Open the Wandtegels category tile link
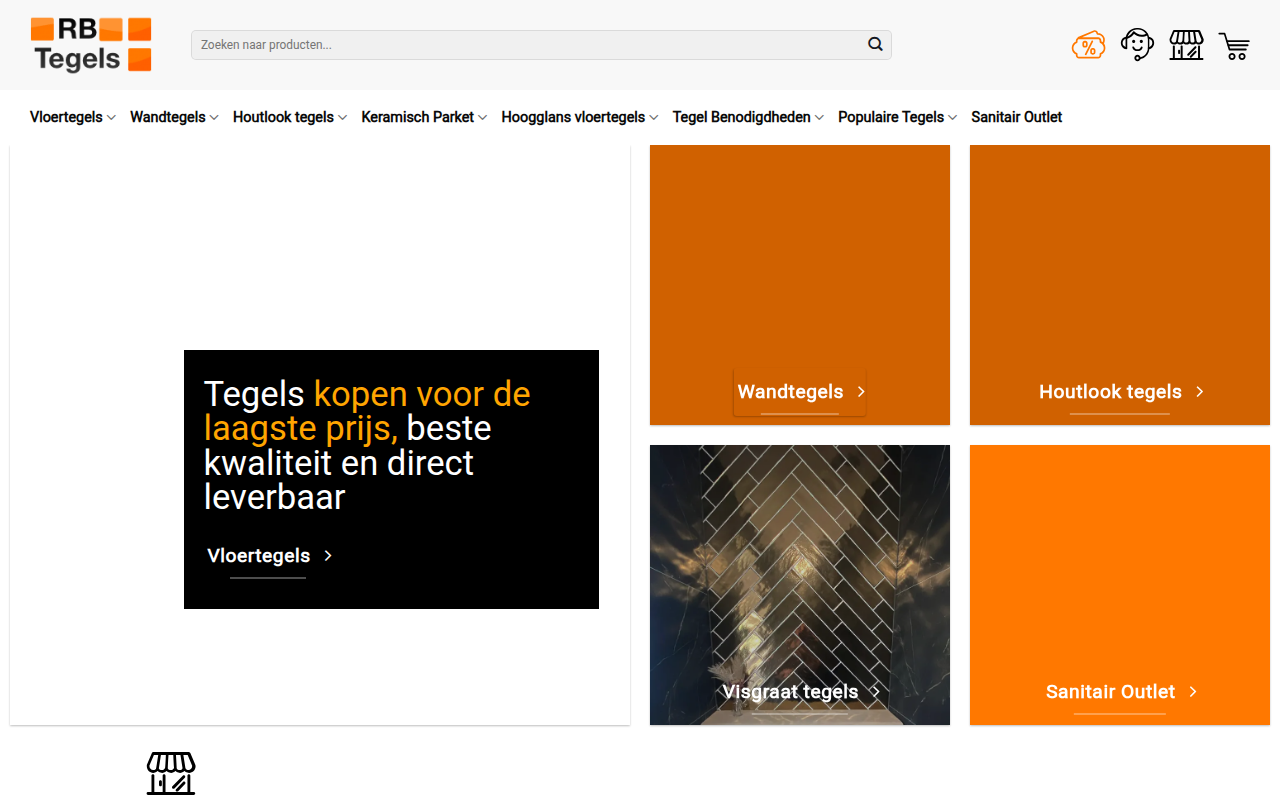Viewport: 1280px width, 800px height. click(x=790, y=392)
